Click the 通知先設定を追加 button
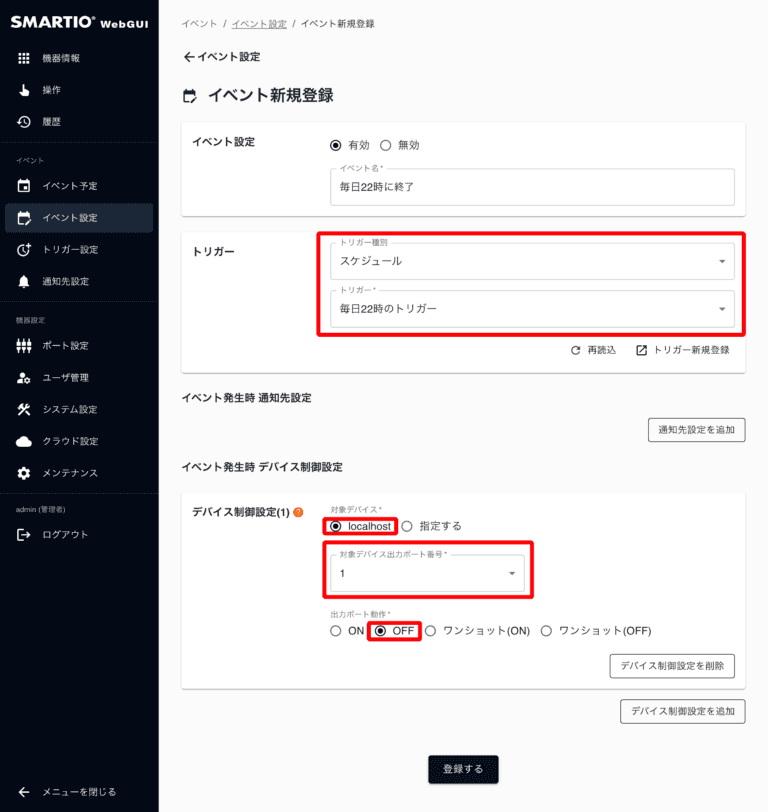This screenshot has width=768, height=812. [697, 430]
